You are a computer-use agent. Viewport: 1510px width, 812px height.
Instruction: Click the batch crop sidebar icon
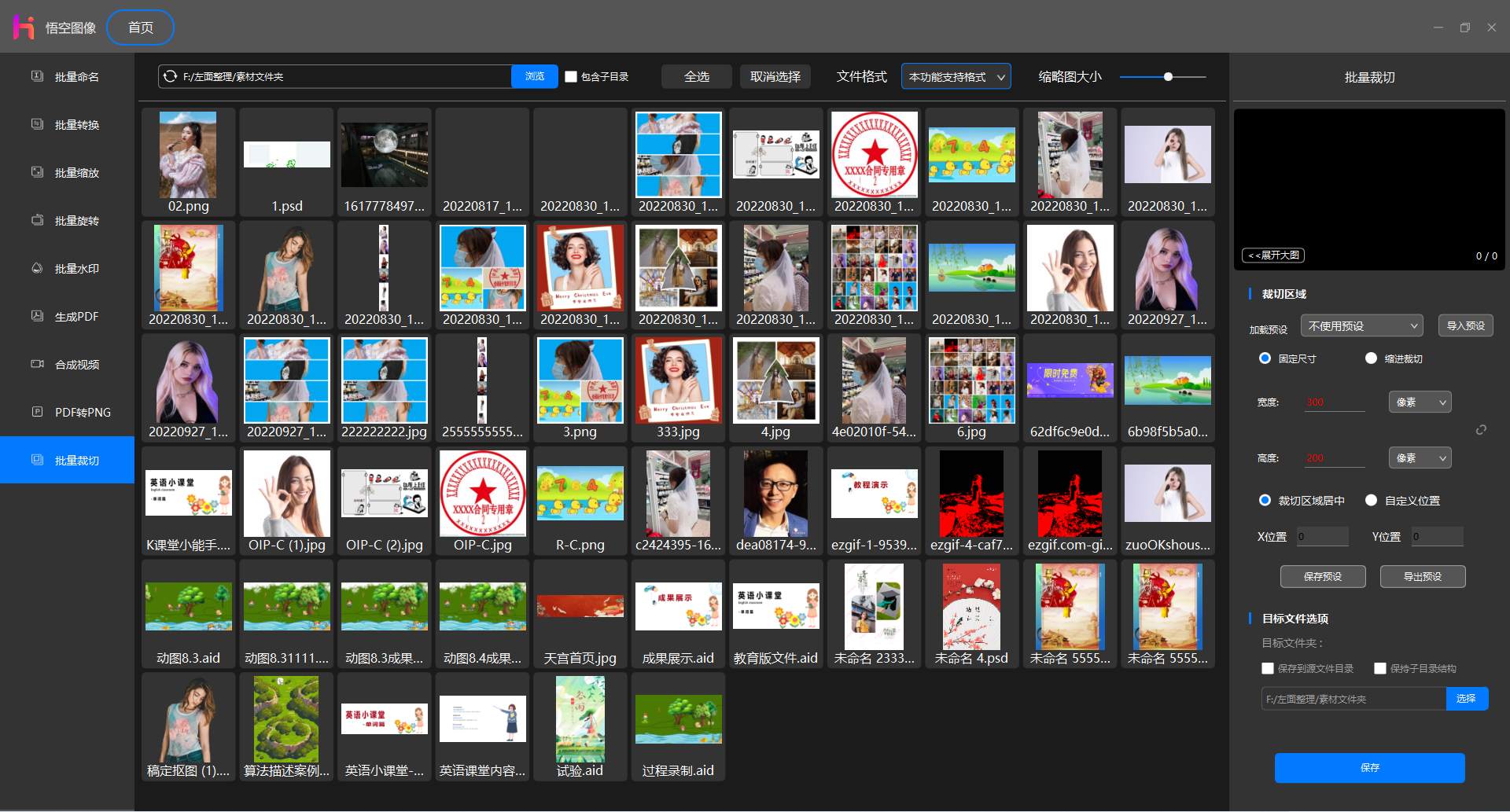coord(37,460)
